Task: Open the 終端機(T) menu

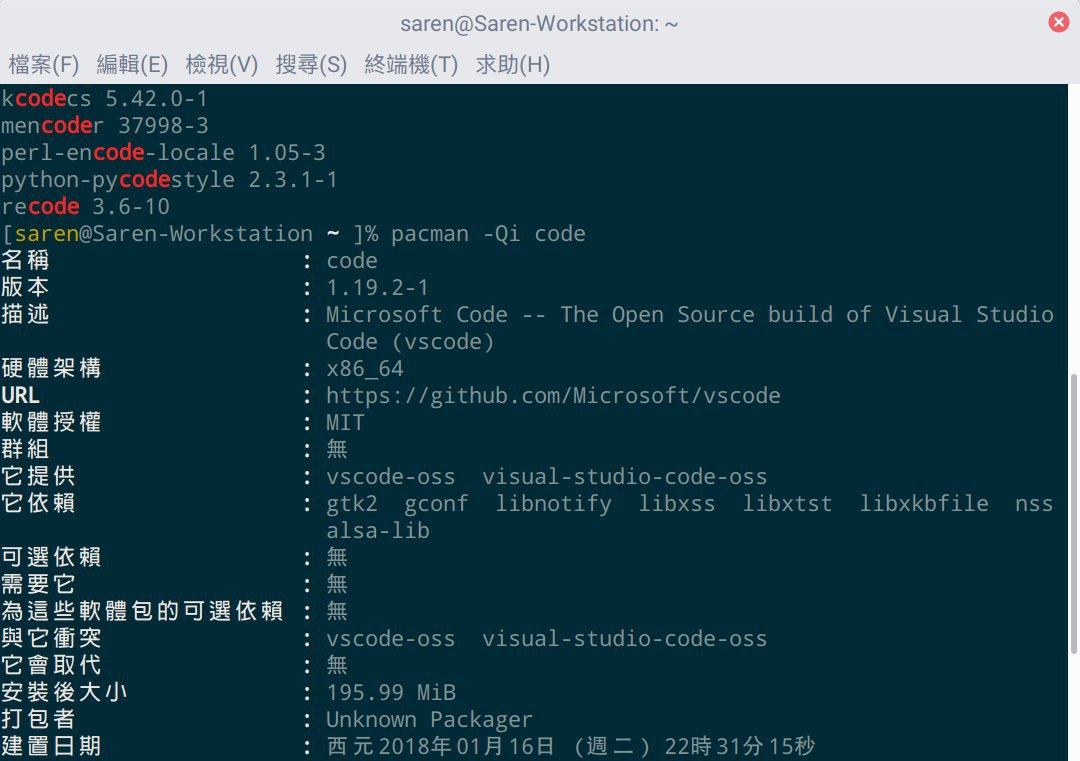Action: (x=411, y=65)
